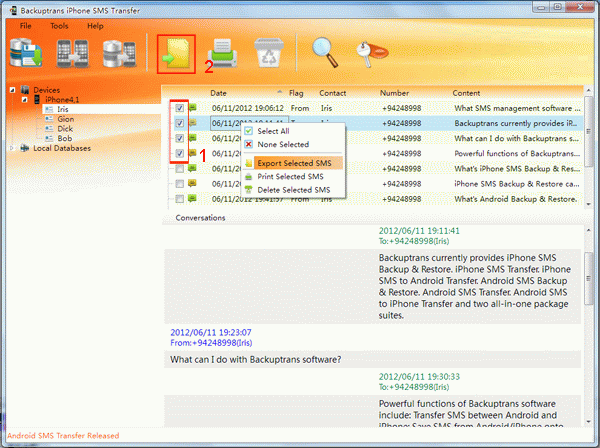Choose Delete Selected SMS

pyautogui.click(x=293, y=190)
